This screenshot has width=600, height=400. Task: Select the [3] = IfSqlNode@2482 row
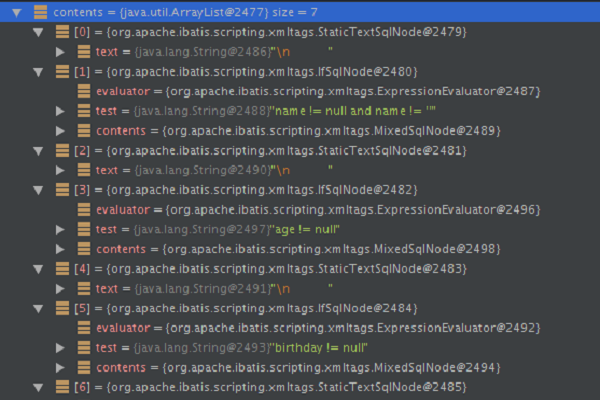point(300,190)
